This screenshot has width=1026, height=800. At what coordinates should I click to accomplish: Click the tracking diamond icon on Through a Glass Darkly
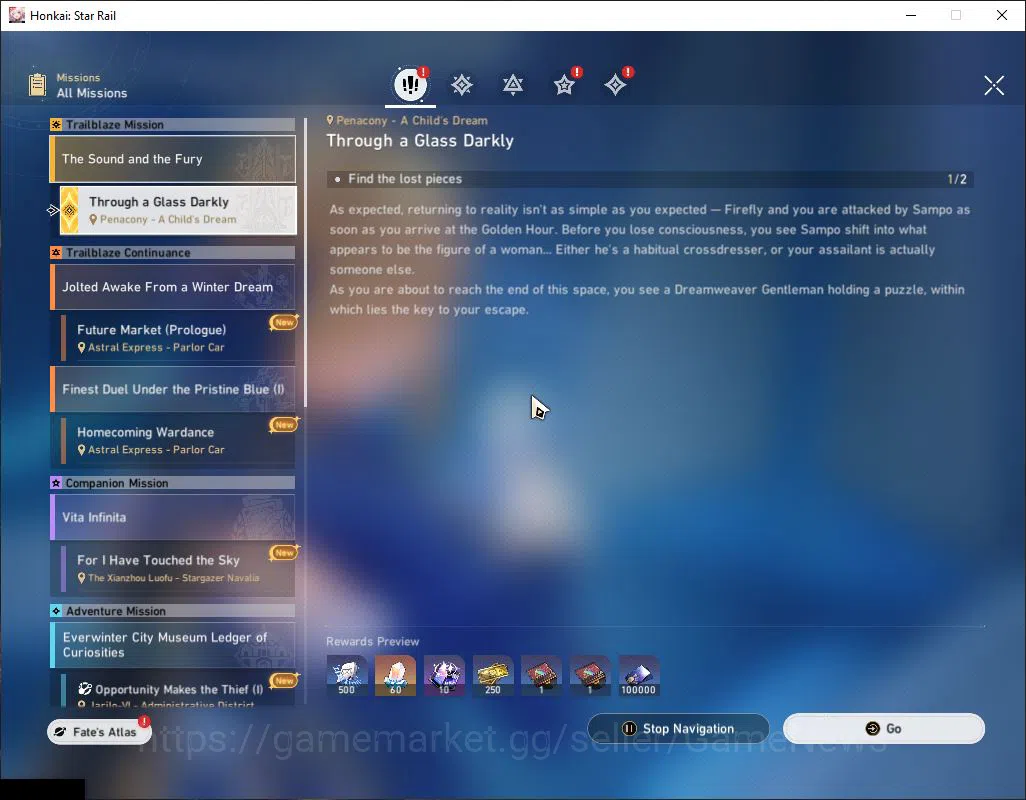pyautogui.click(x=69, y=210)
